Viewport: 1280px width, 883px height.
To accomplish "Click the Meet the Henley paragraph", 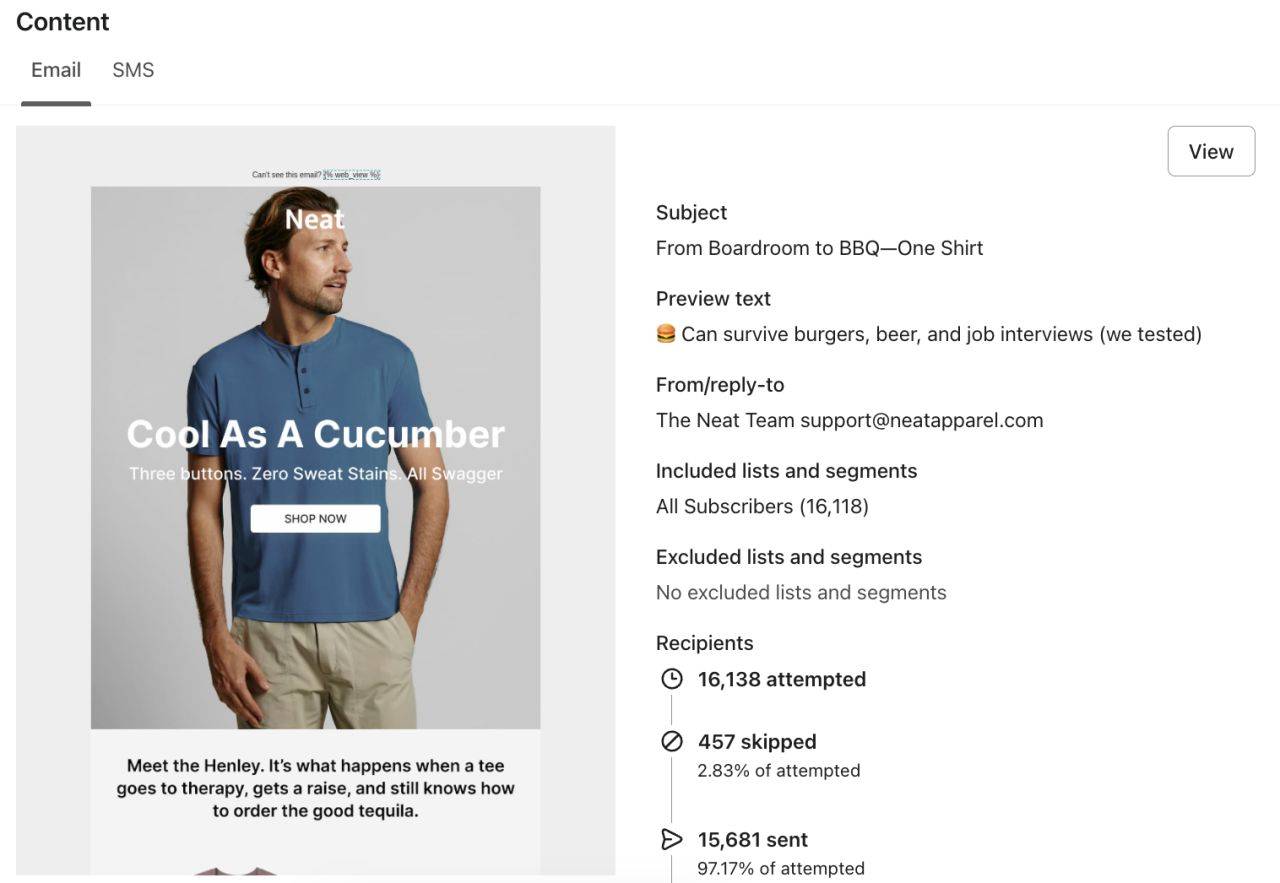I will pyautogui.click(x=315, y=788).
